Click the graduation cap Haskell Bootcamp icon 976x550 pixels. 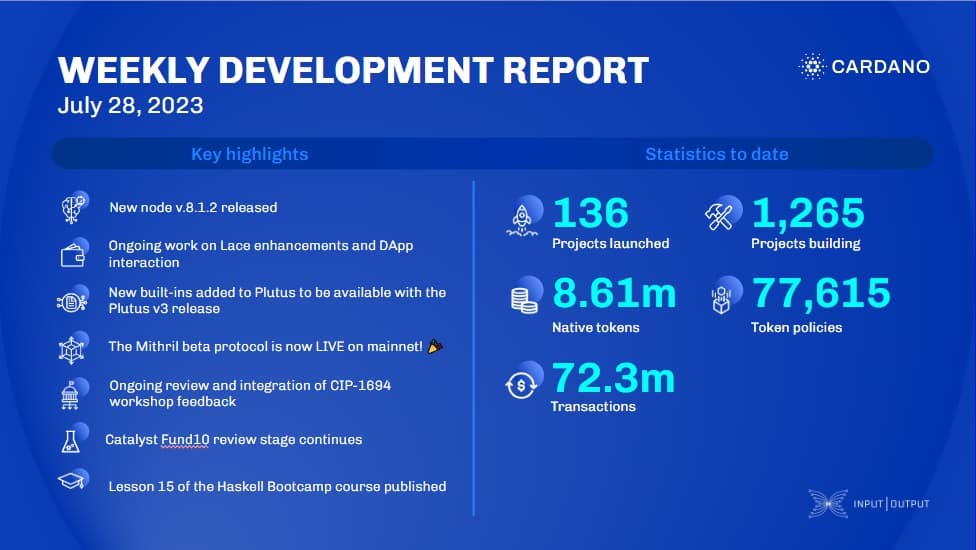[x=70, y=484]
